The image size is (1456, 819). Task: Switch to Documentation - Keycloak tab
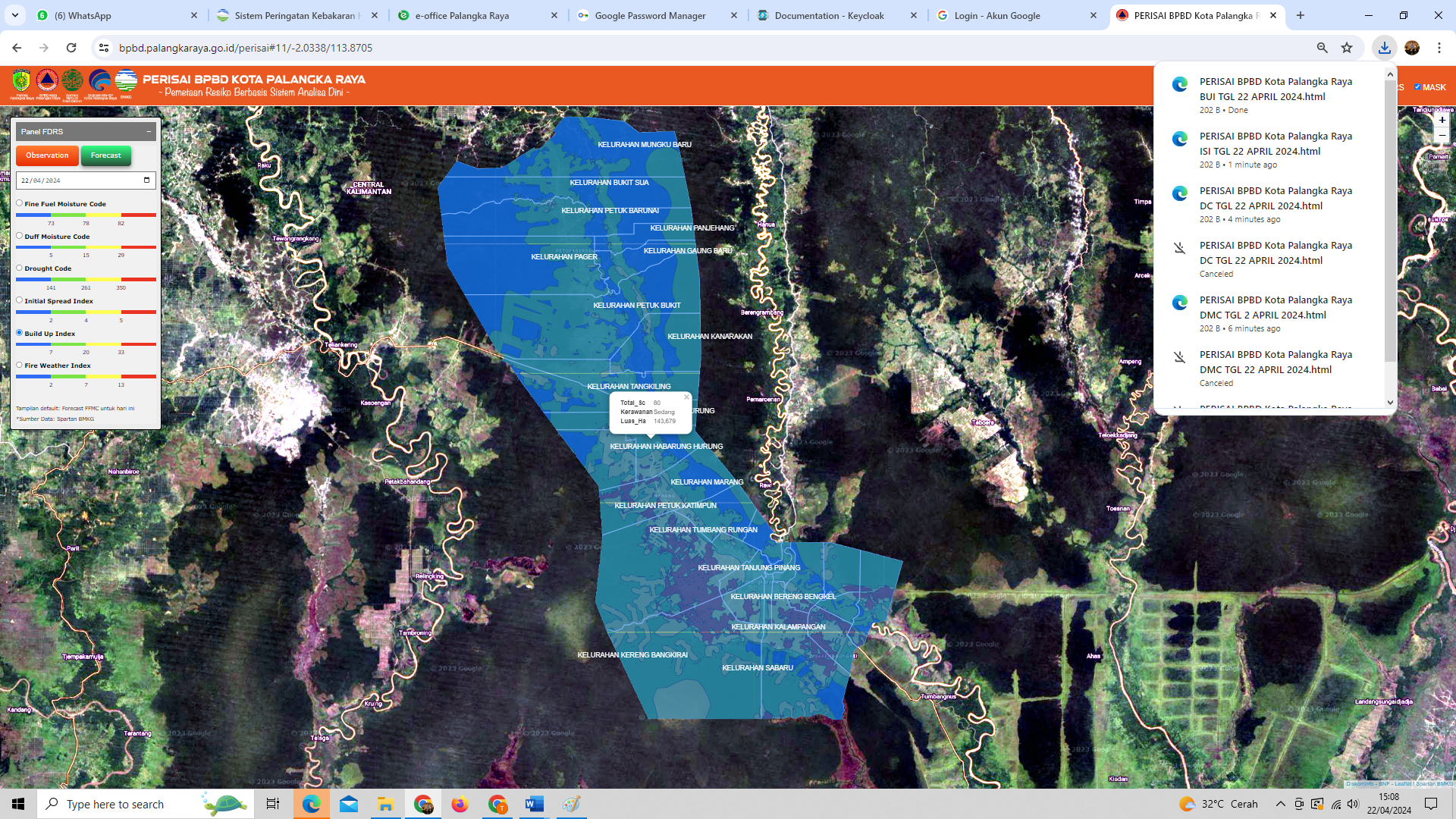click(836, 15)
